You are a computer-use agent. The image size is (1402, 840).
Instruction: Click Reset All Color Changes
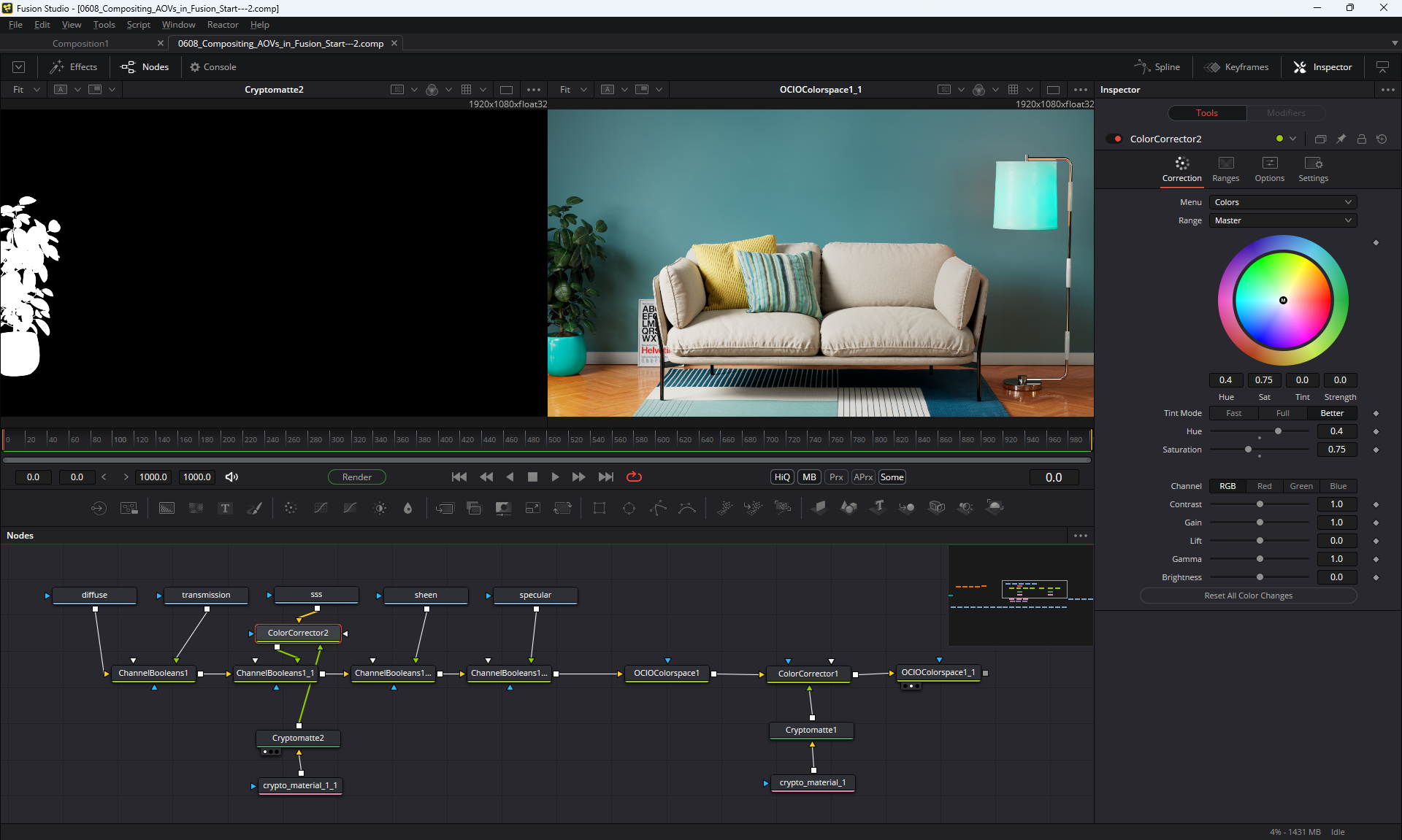(1248, 596)
